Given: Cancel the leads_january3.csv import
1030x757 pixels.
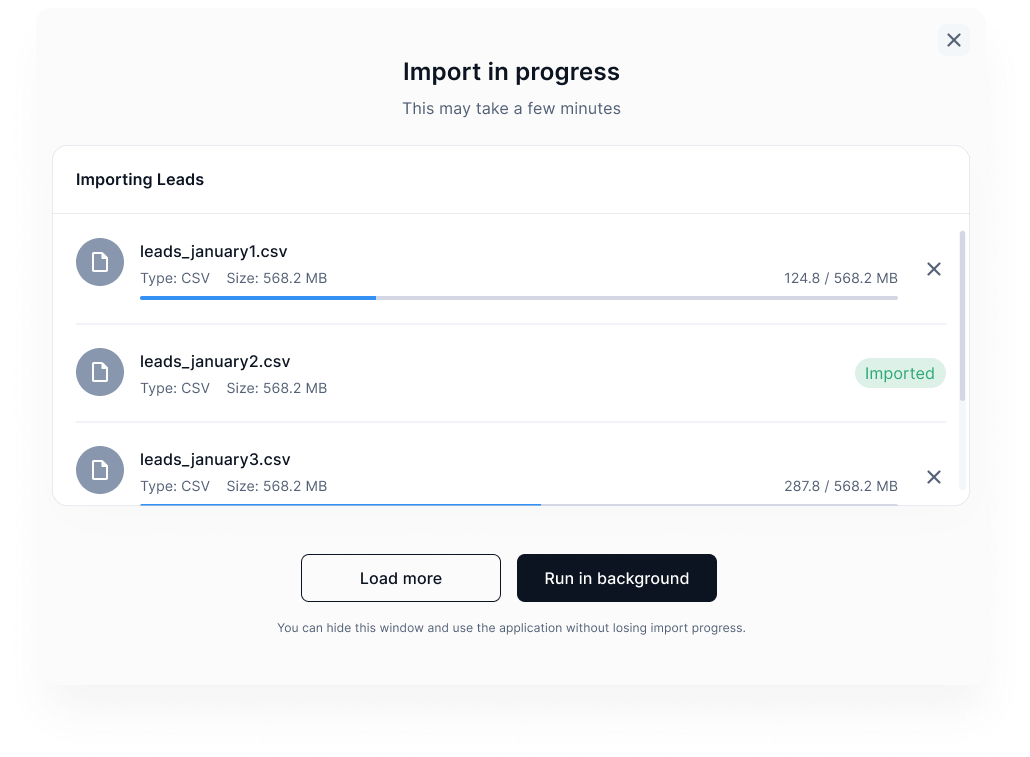Looking at the screenshot, I should (934, 477).
